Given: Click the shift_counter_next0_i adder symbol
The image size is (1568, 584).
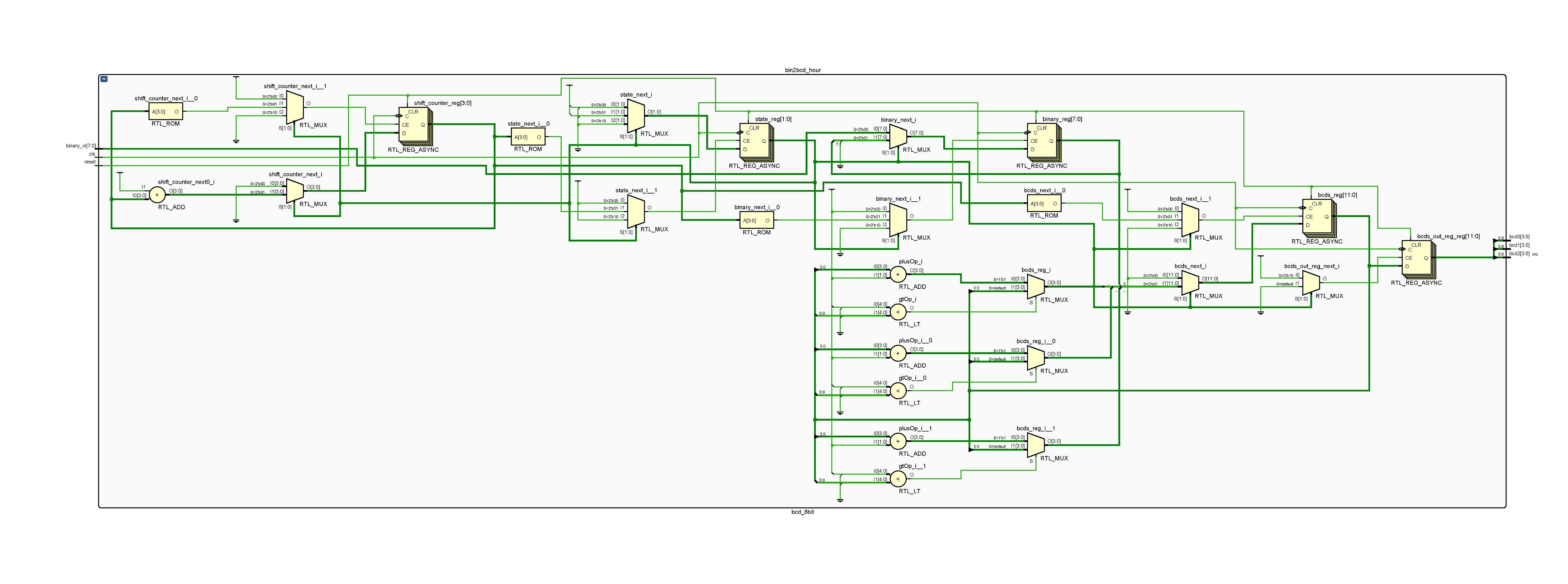Looking at the screenshot, I should pos(157,195).
